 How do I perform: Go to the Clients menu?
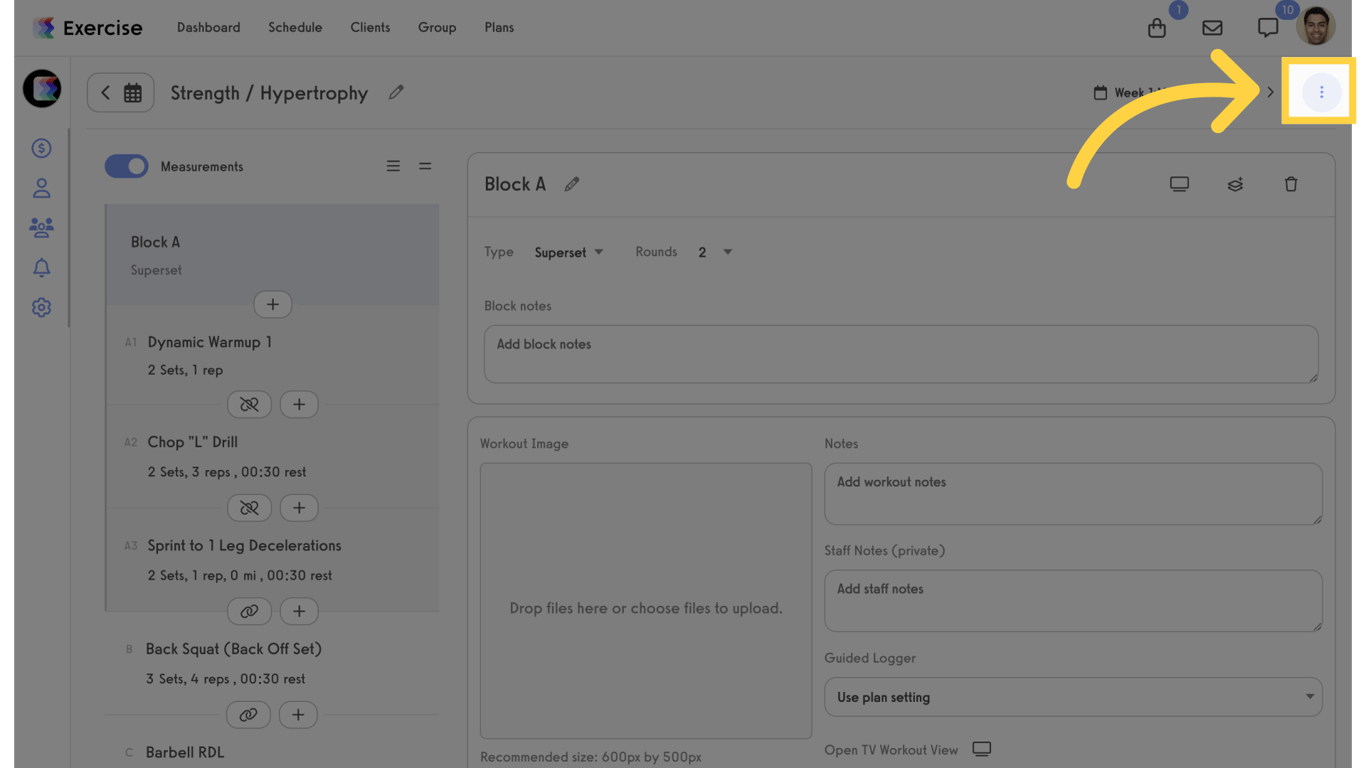pos(370,27)
